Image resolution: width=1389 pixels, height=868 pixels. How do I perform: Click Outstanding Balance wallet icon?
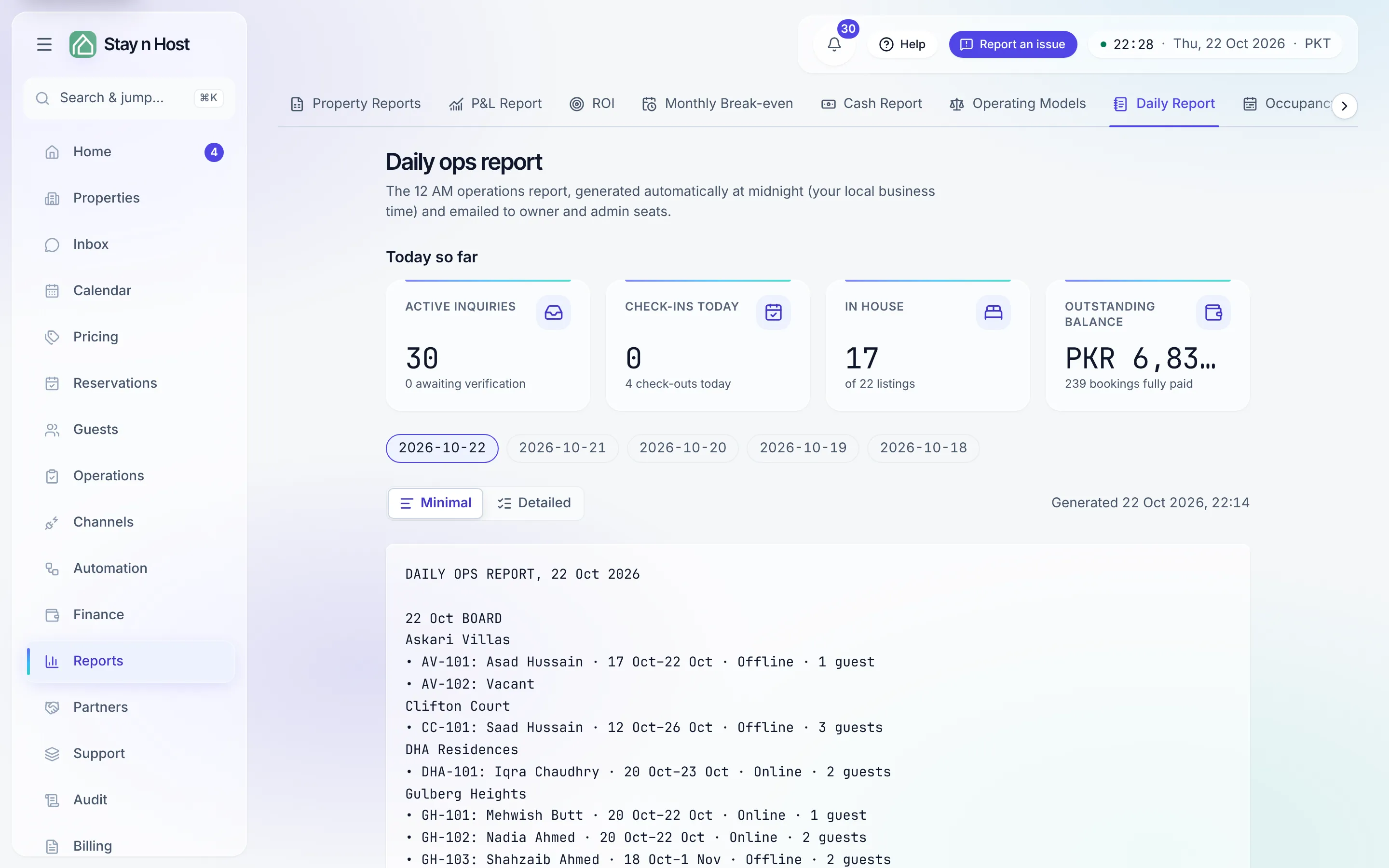[x=1213, y=313]
